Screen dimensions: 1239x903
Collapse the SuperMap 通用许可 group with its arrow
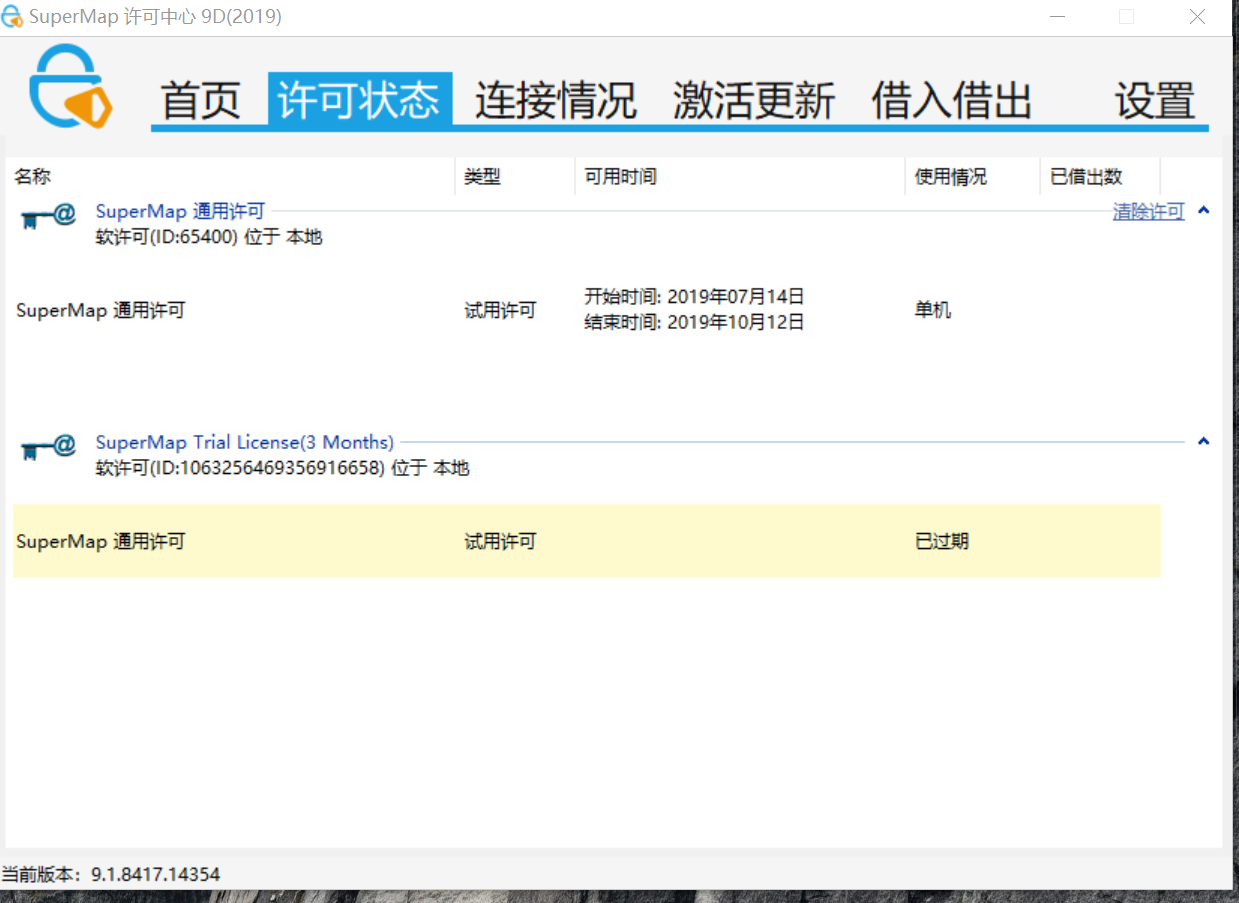pyautogui.click(x=1203, y=211)
